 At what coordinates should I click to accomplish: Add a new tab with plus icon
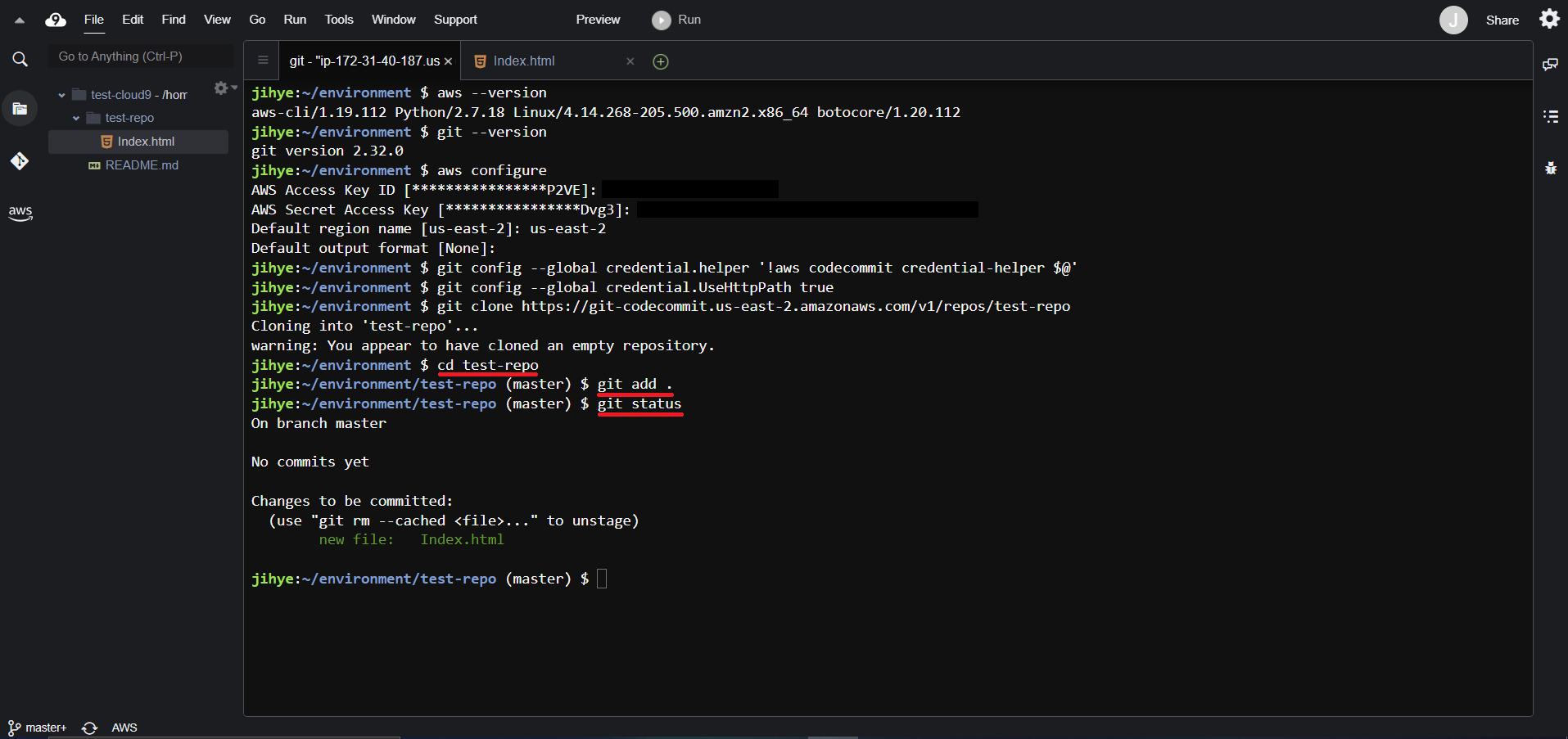[x=661, y=61]
